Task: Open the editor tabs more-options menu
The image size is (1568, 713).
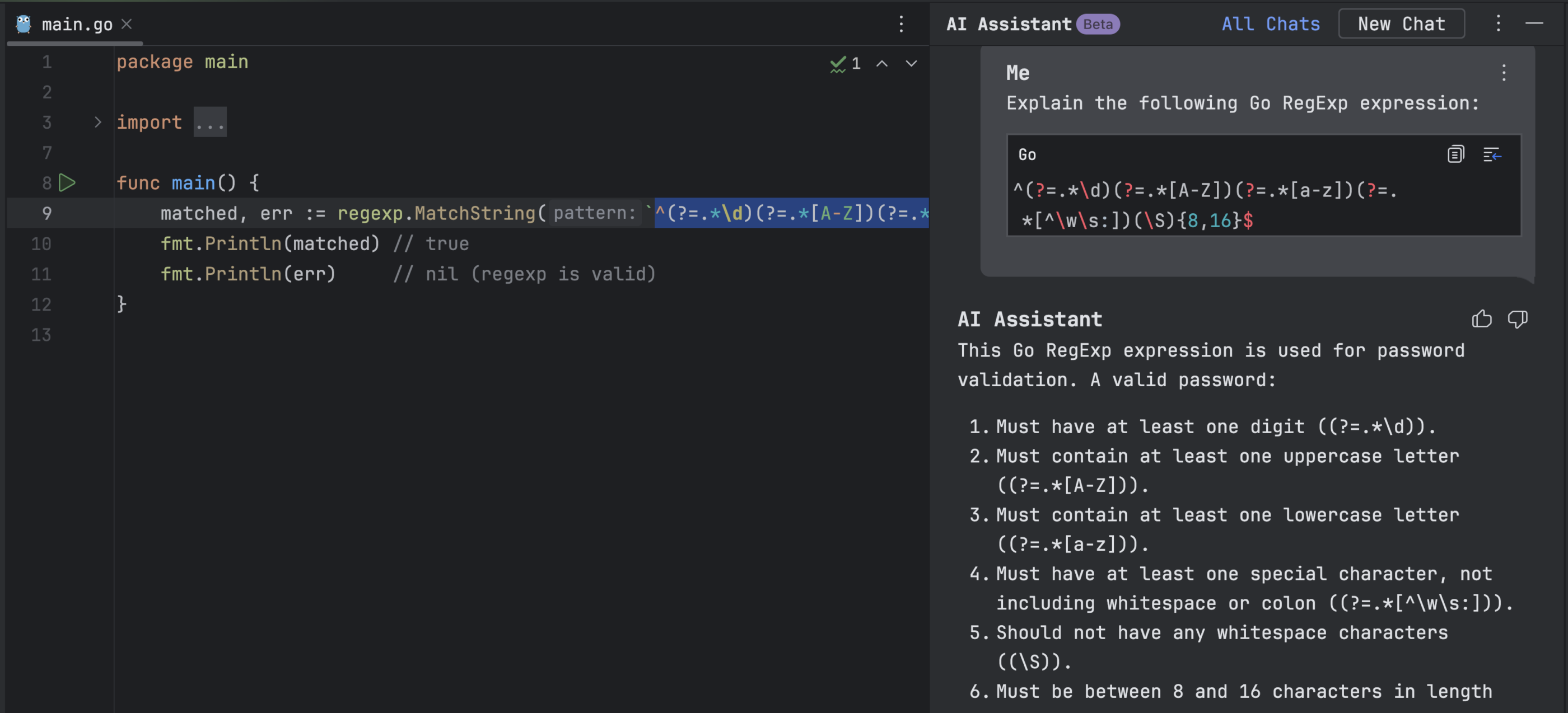Action: tap(901, 24)
